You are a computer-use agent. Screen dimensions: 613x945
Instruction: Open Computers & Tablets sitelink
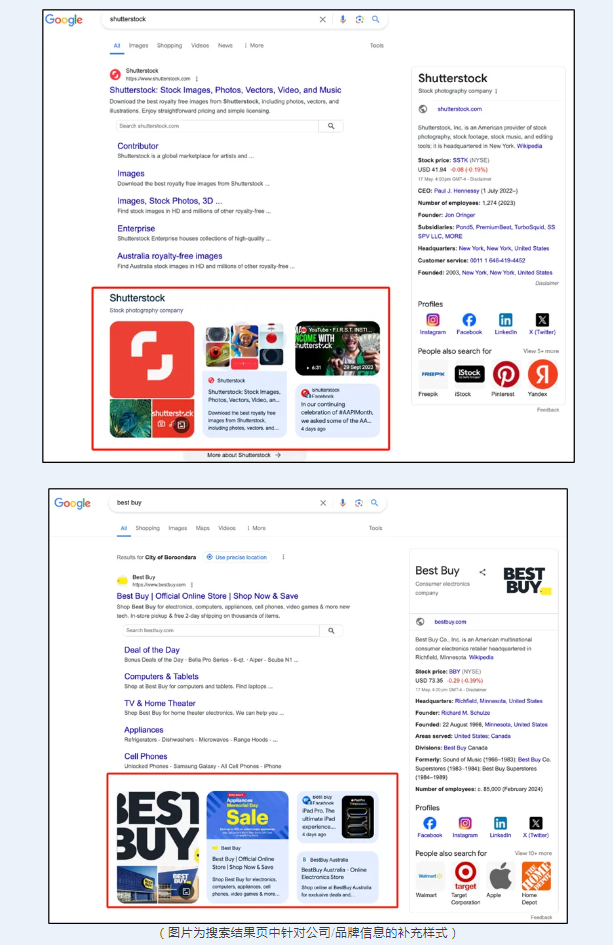click(162, 676)
